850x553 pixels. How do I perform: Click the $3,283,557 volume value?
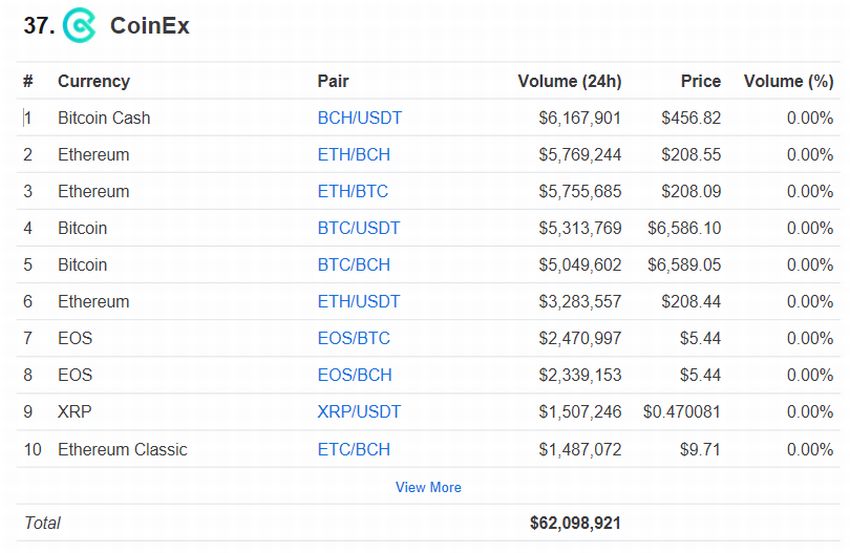pos(579,301)
